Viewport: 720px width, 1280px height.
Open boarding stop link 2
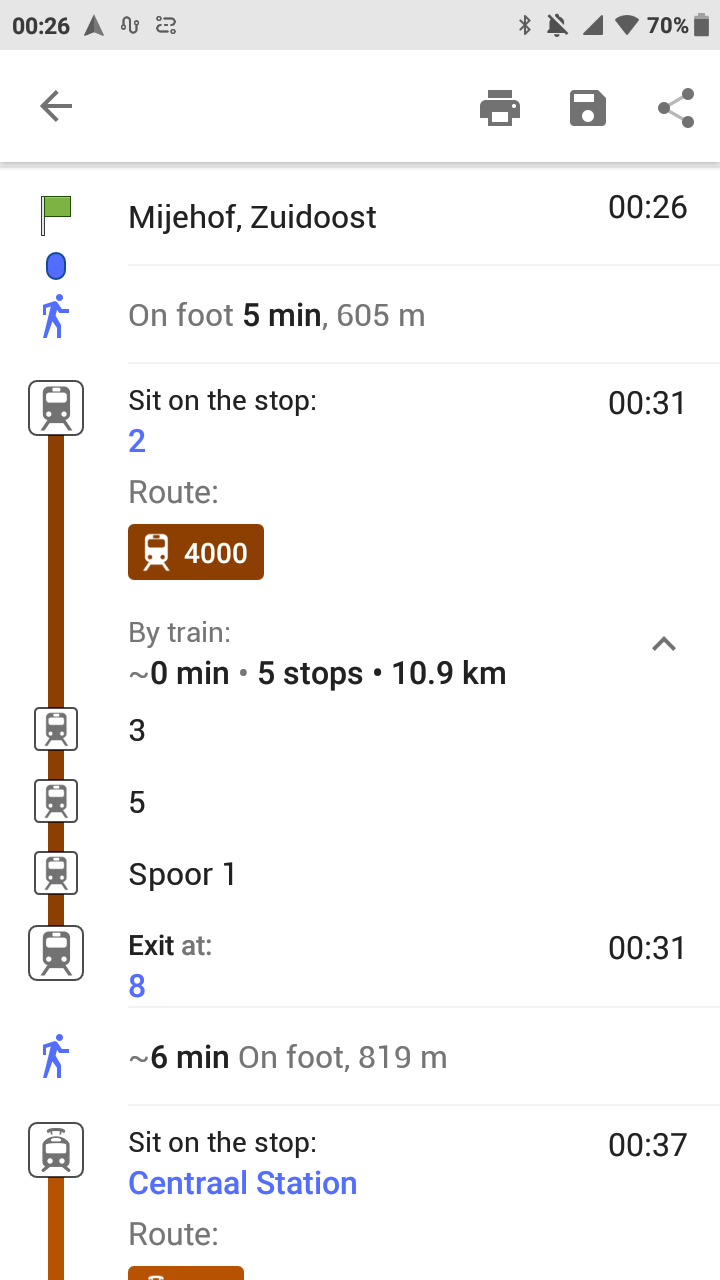tap(138, 441)
